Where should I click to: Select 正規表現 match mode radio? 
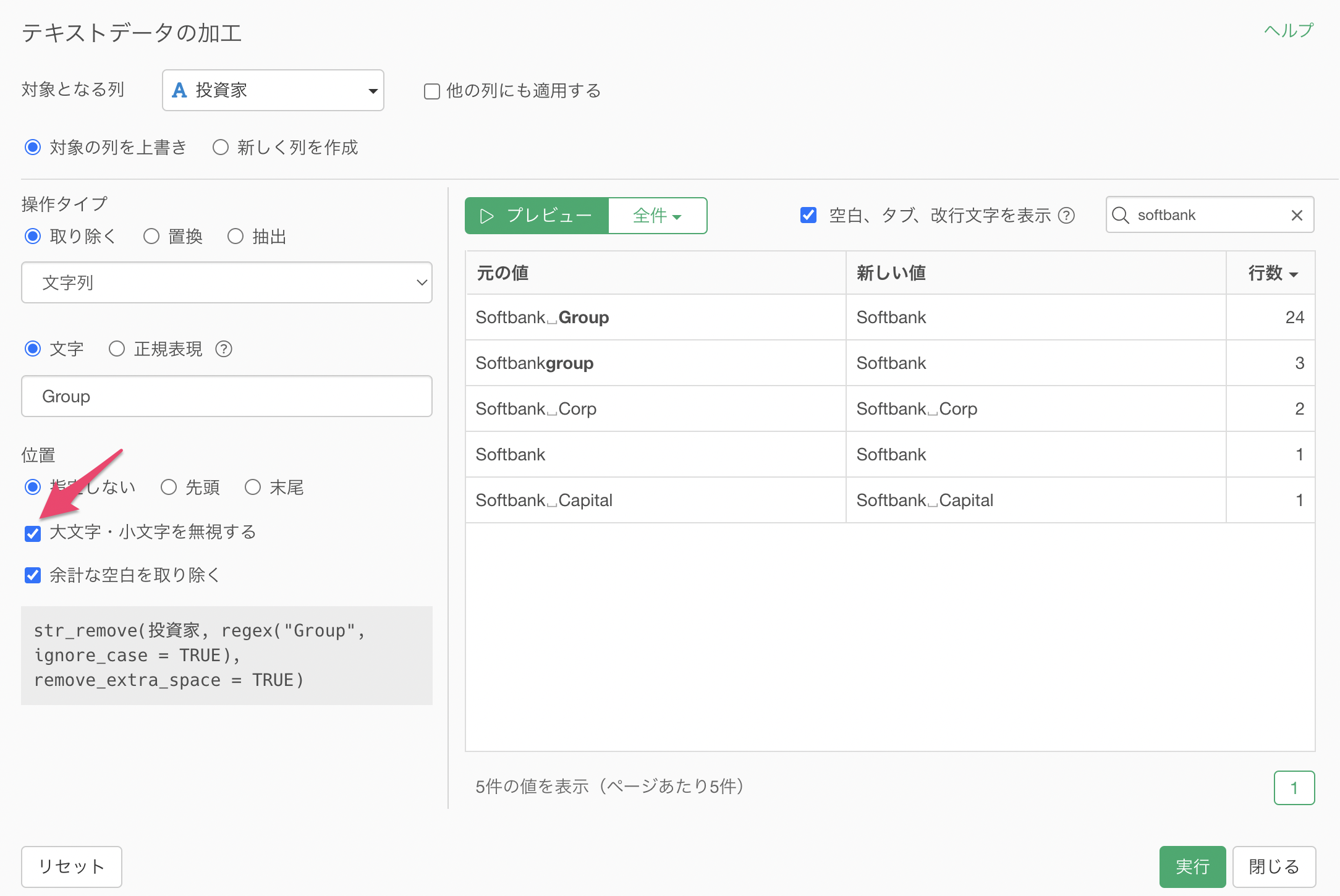117,349
